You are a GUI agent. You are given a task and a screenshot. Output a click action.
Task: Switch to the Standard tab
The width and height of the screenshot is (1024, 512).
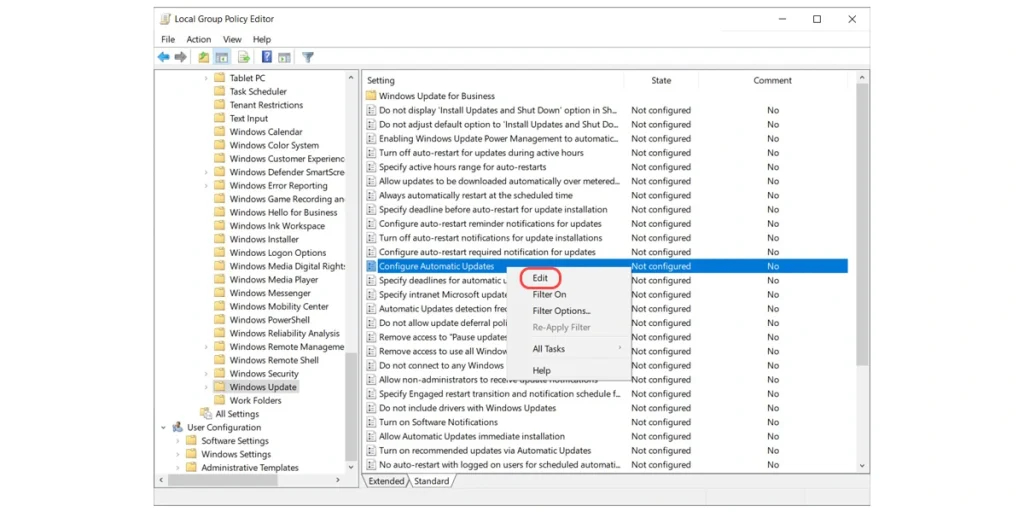point(432,481)
